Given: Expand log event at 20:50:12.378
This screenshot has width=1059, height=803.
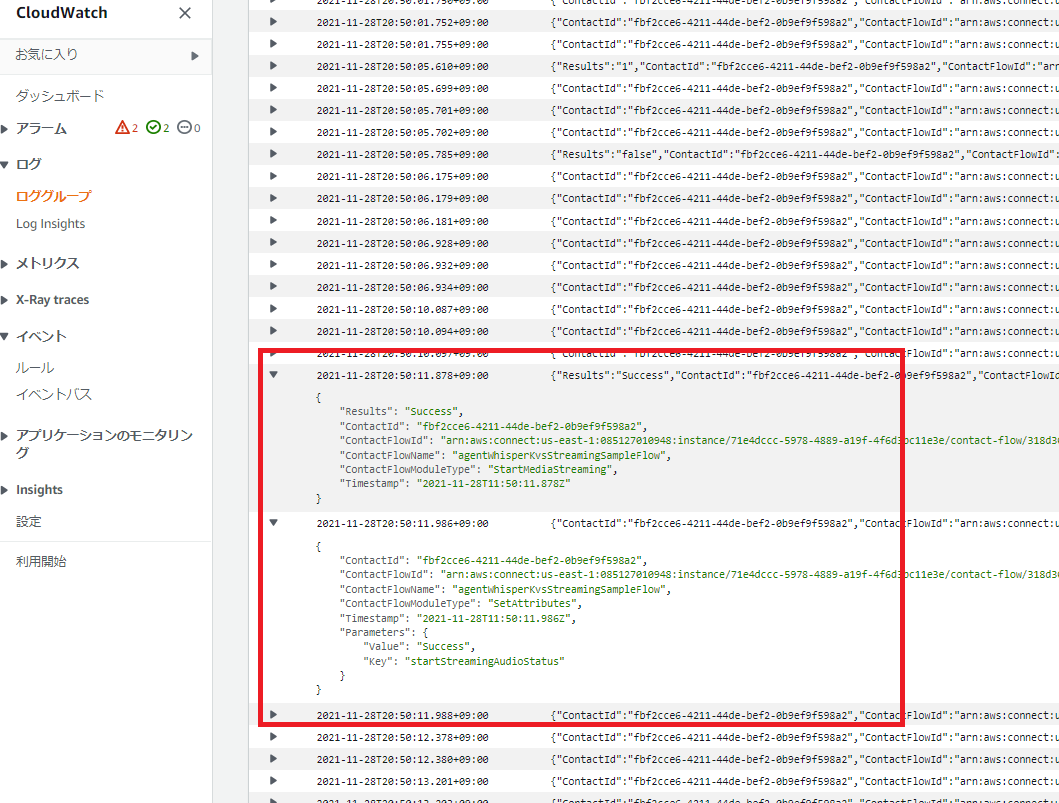Looking at the screenshot, I should pos(274,737).
